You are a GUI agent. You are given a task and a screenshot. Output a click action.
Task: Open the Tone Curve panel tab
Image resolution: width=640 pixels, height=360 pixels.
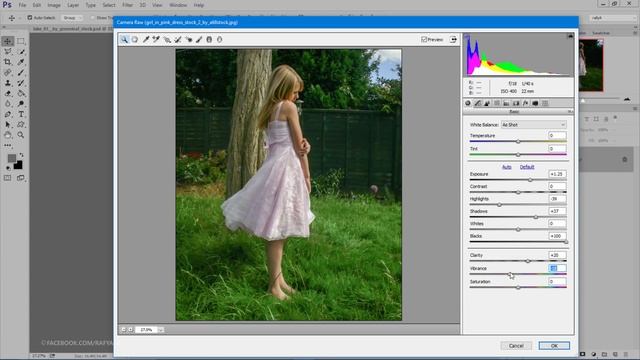pyautogui.click(x=478, y=103)
